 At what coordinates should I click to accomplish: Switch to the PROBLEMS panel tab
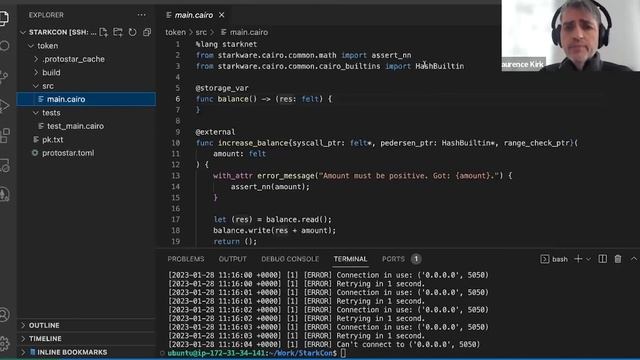[x=186, y=259]
